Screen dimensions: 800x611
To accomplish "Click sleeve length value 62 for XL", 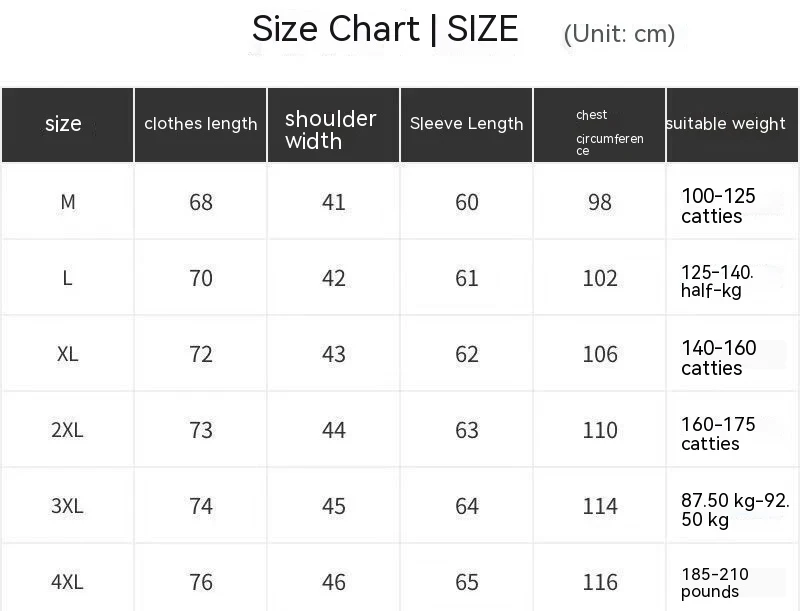I will pos(467,354).
